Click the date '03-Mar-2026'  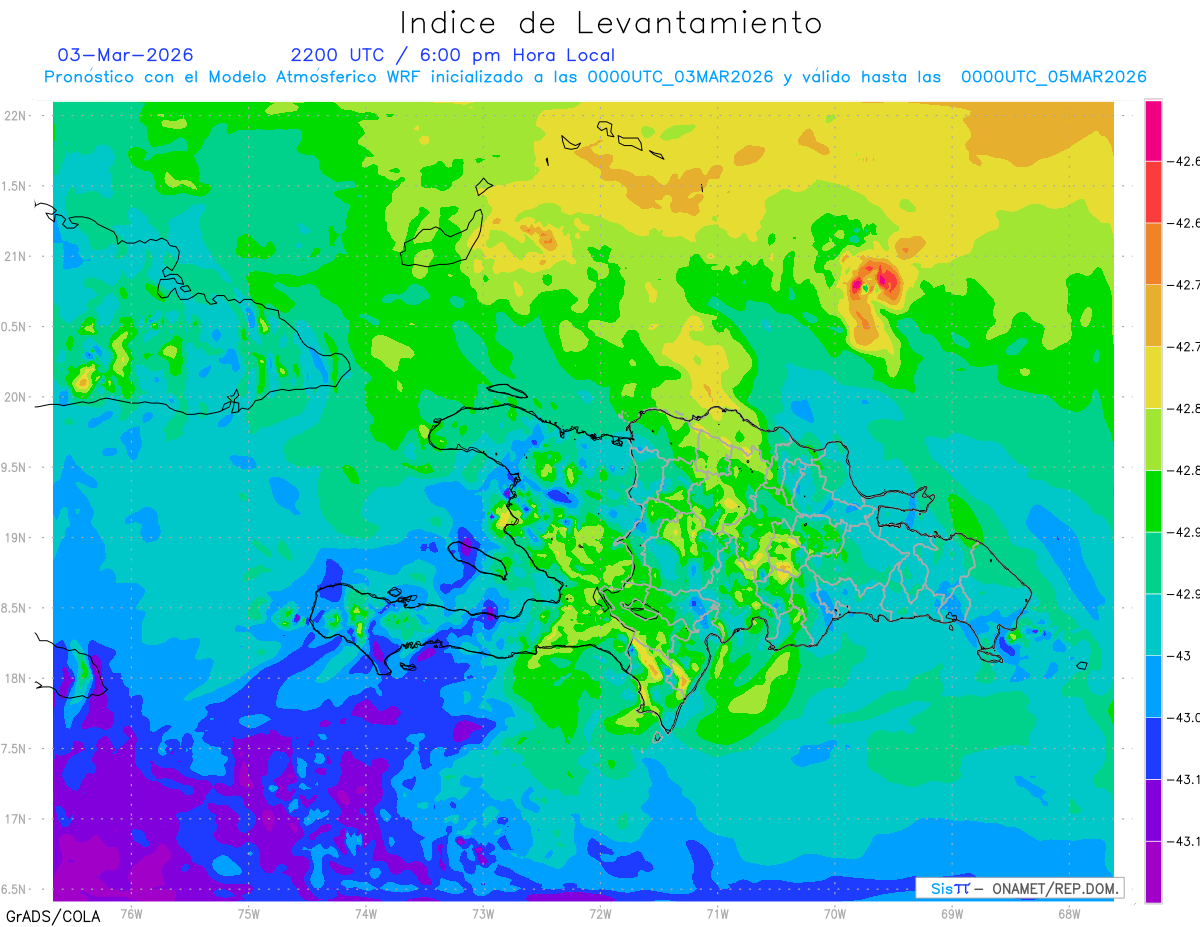[x=126, y=55]
